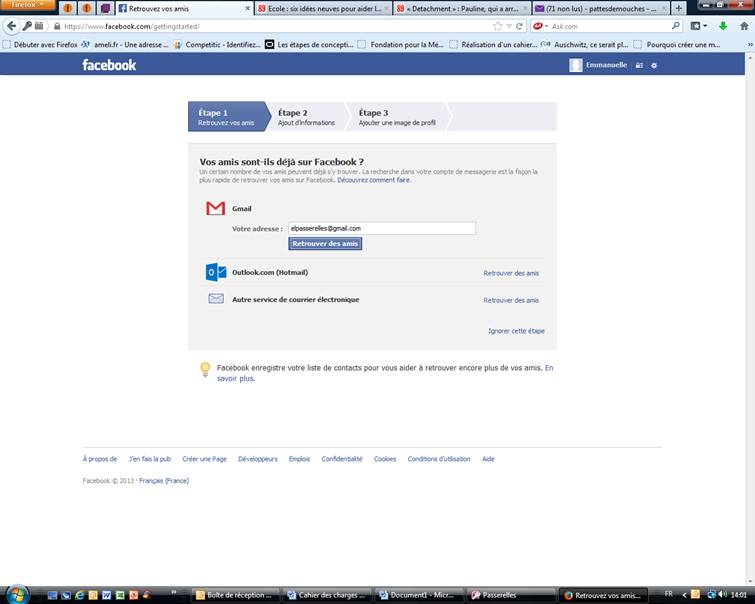Switch to '(71 non lus) - pattesdemouches' tab
Viewport: 755px width, 604px height.
[601, 8]
